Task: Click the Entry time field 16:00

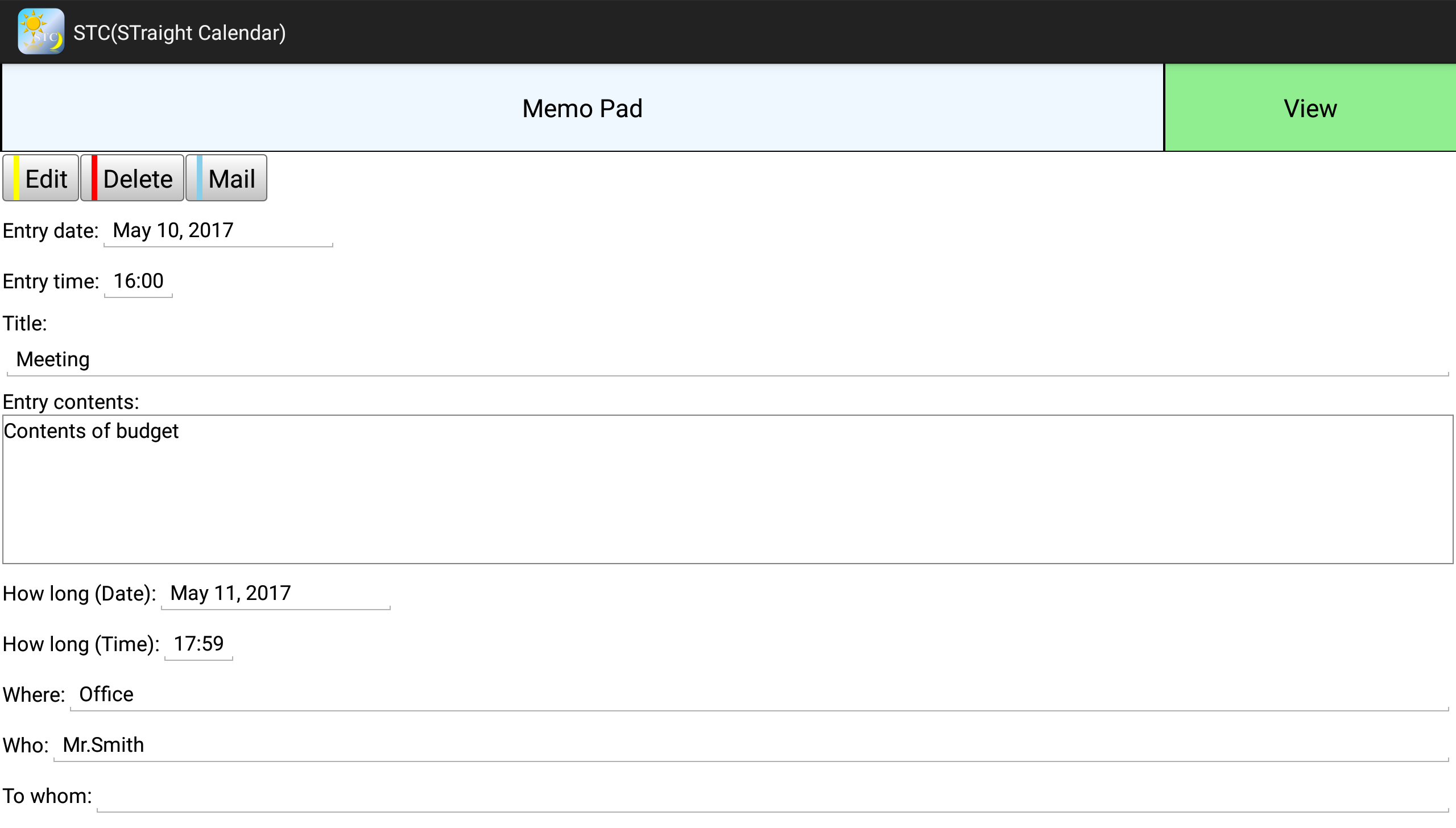Action: tap(138, 281)
